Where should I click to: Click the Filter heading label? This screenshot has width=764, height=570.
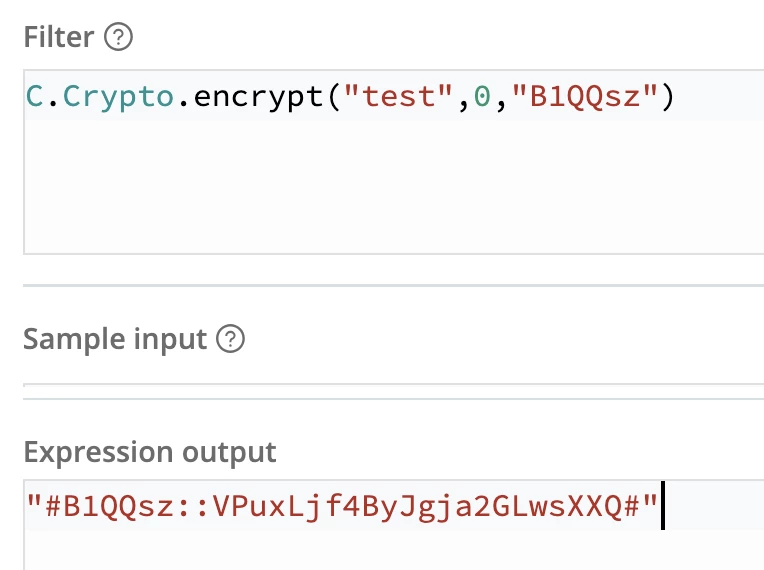pyautogui.click(x=58, y=37)
